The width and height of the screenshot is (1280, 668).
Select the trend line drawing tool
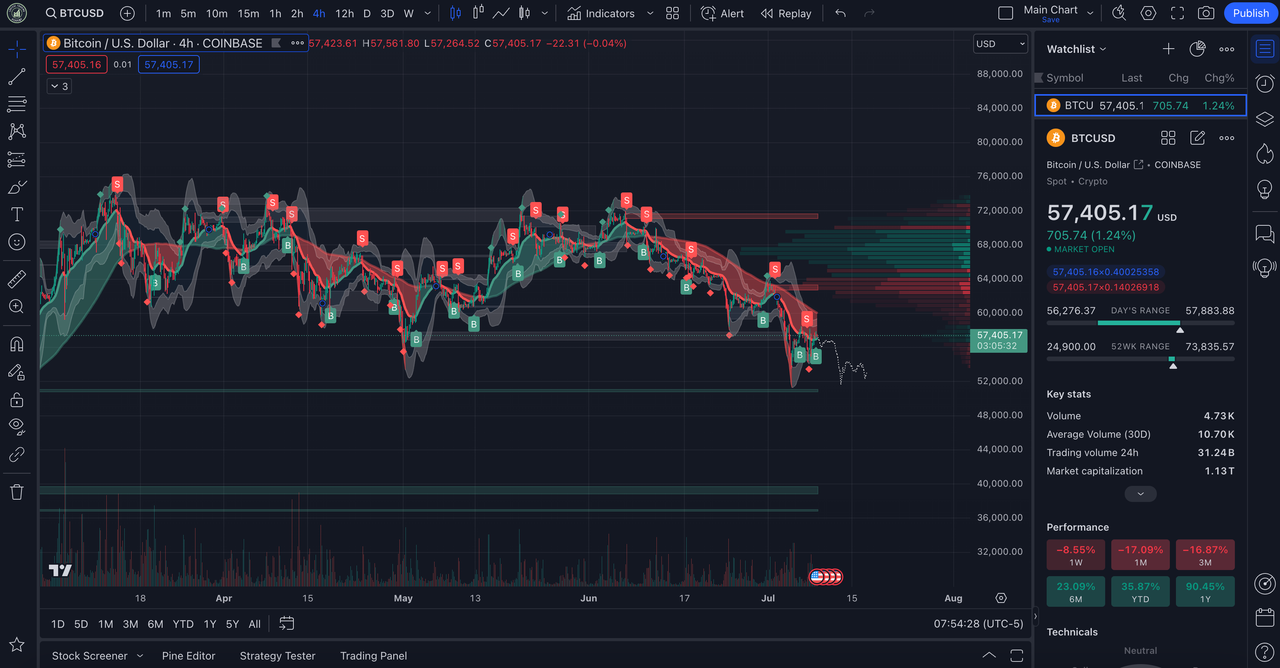(17, 77)
